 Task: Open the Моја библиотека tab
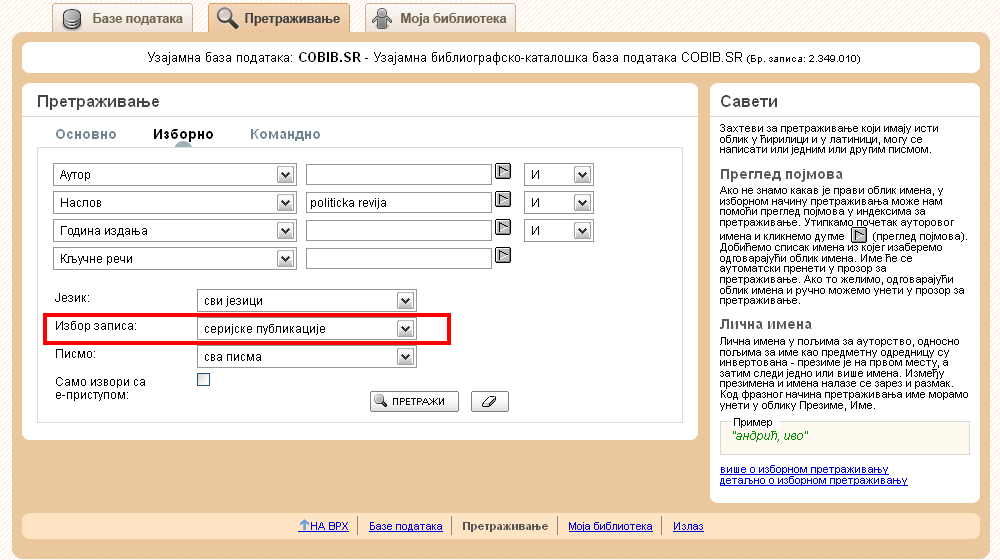click(x=440, y=18)
